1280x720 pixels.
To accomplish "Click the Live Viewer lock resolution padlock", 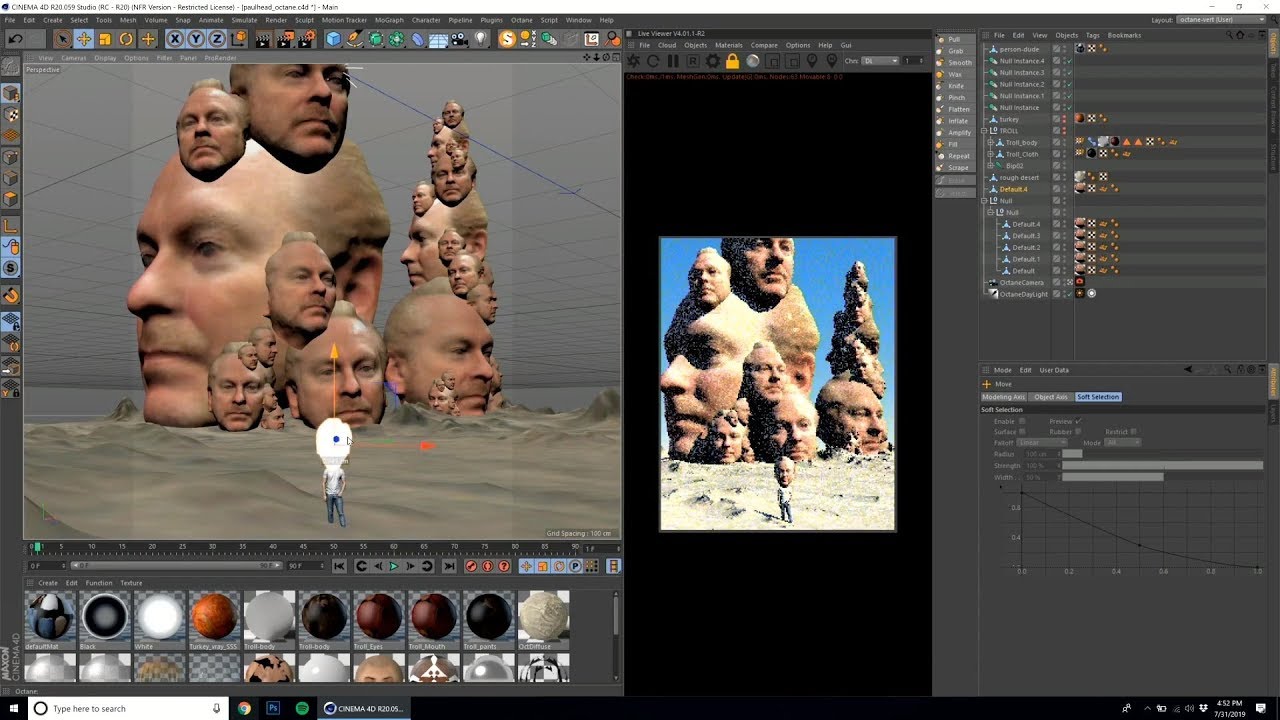I will click(732, 61).
